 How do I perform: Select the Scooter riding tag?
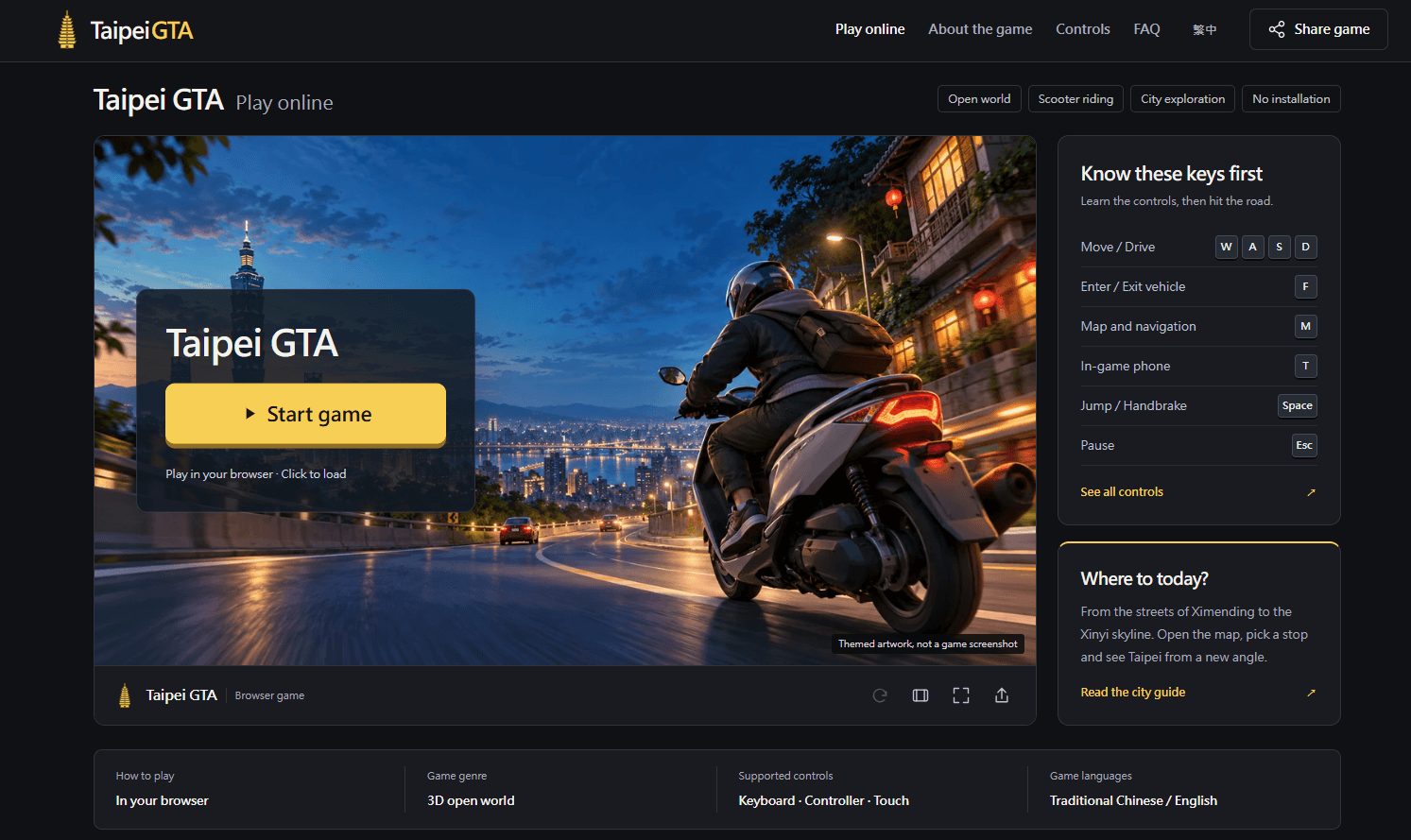(1075, 99)
